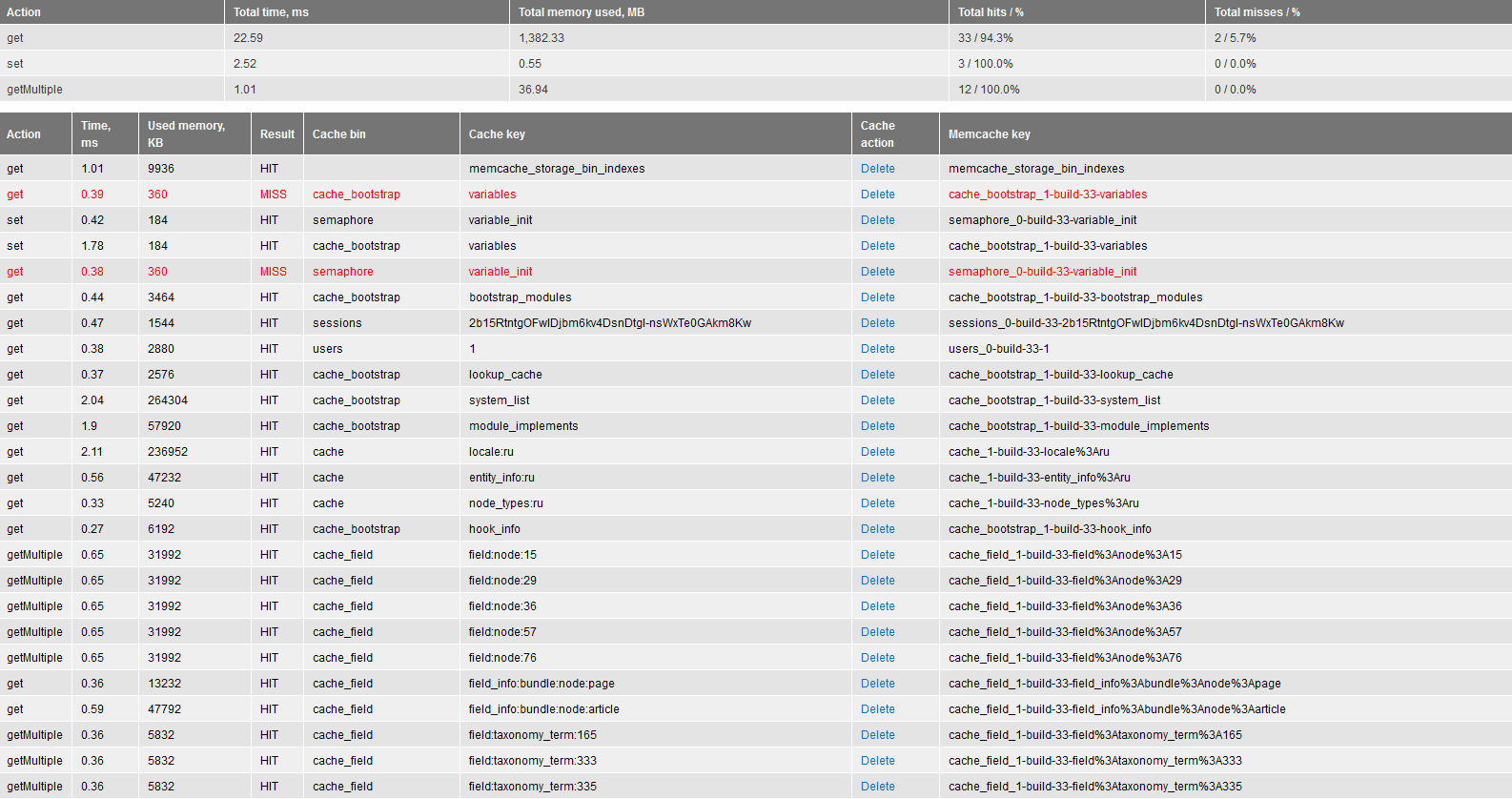Screen dimensions: 1512x799
Task: Select the 264304 used memory value
Action: click(x=167, y=400)
